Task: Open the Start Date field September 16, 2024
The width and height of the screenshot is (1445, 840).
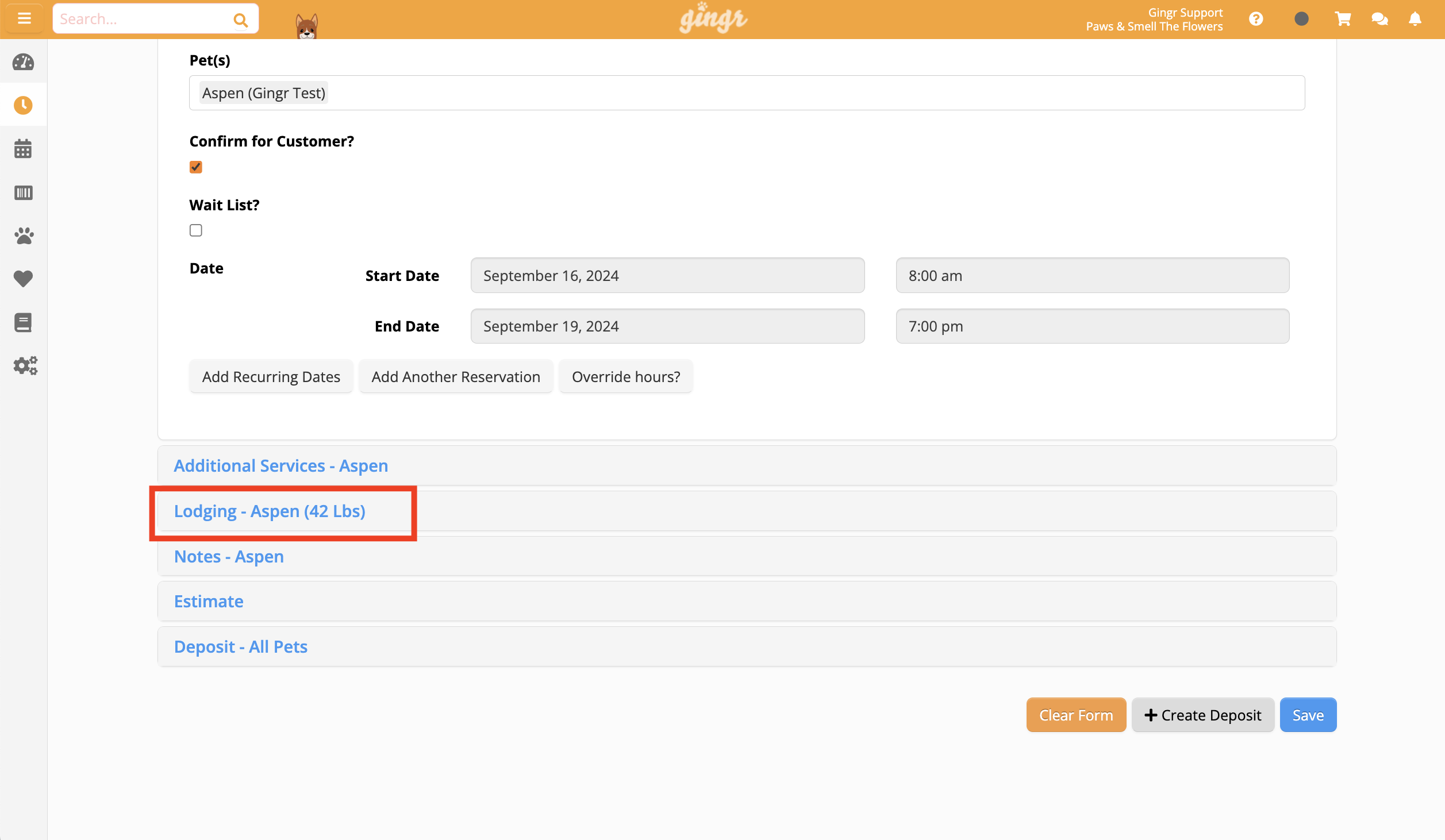Action: (x=668, y=275)
